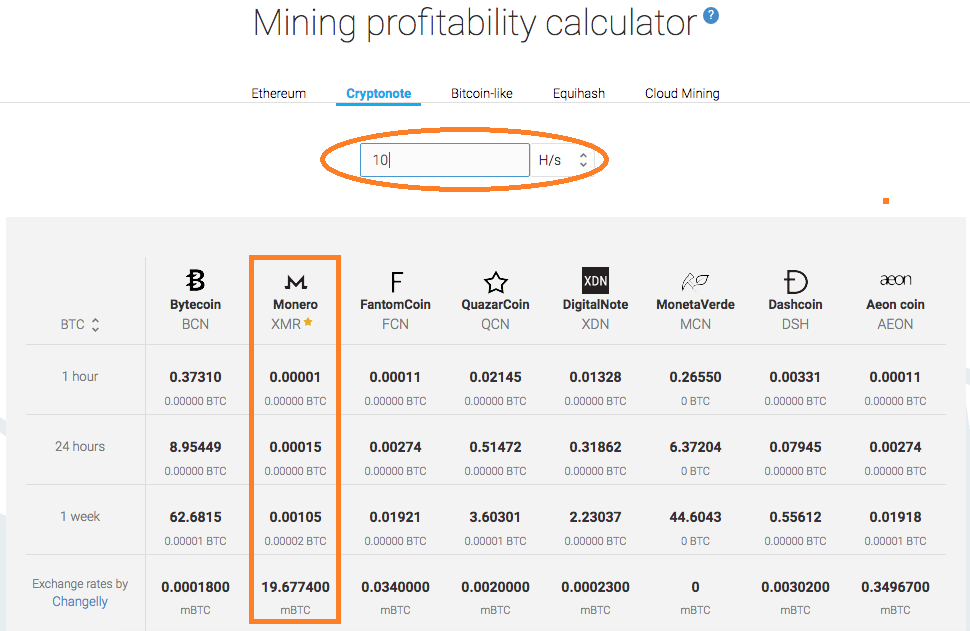This screenshot has width=970, height=631.
Task: Open the H/s hashrate unit dropdown
Action: tap(563, 160)
